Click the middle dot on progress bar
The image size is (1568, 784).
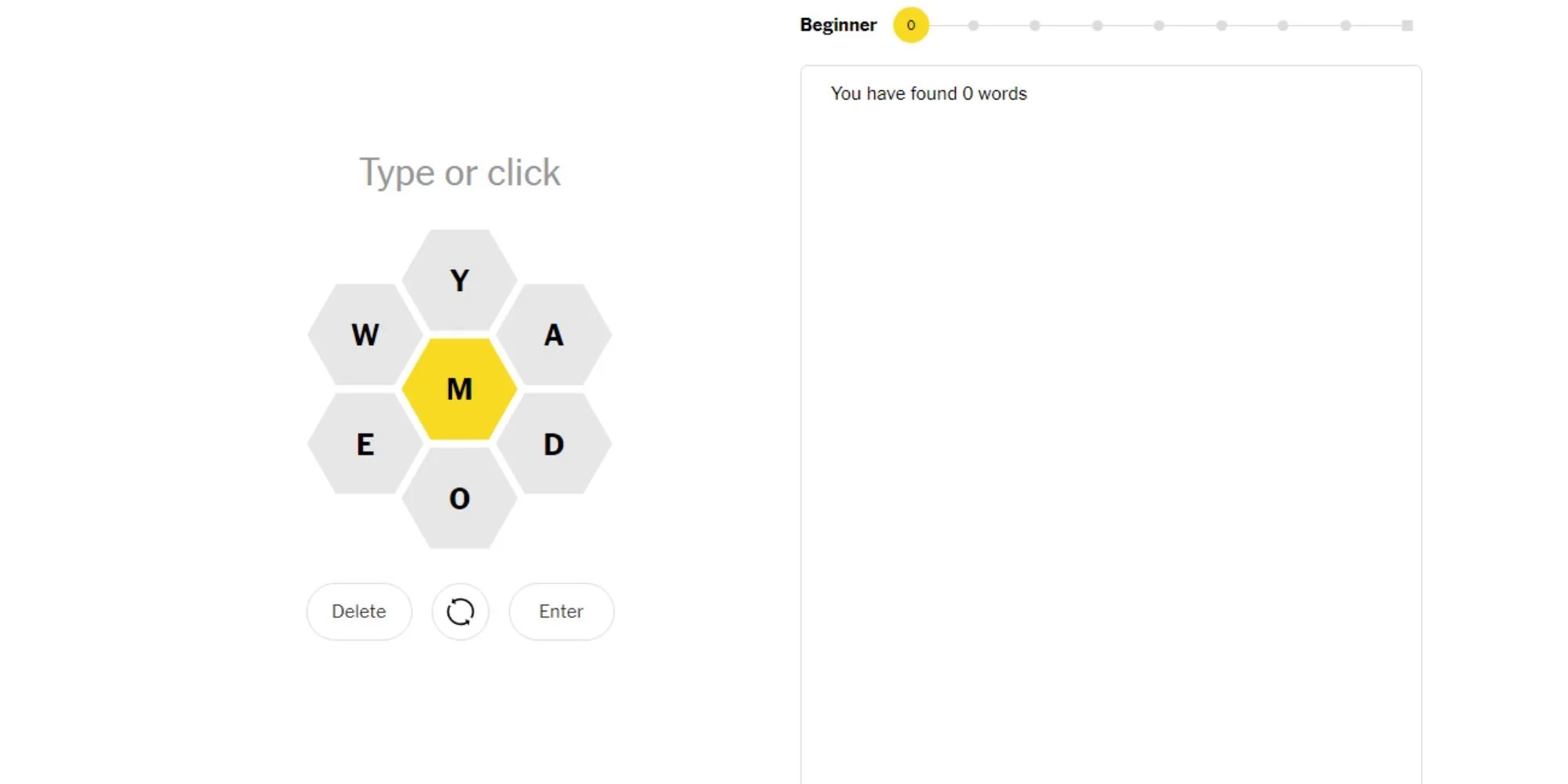1159,25
